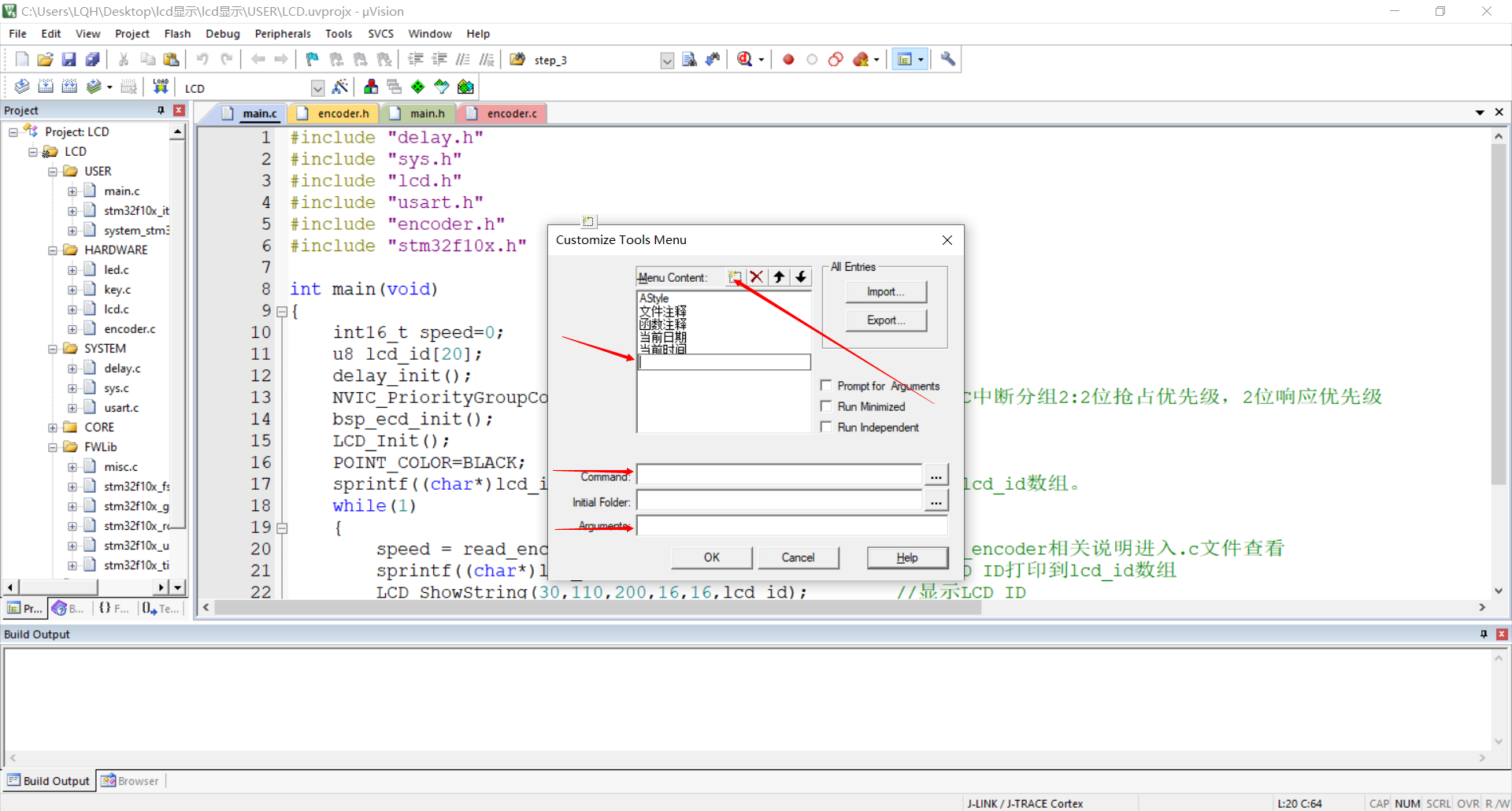Click the Command input field
Screen dimensions: 1512x811
(778, 476)
